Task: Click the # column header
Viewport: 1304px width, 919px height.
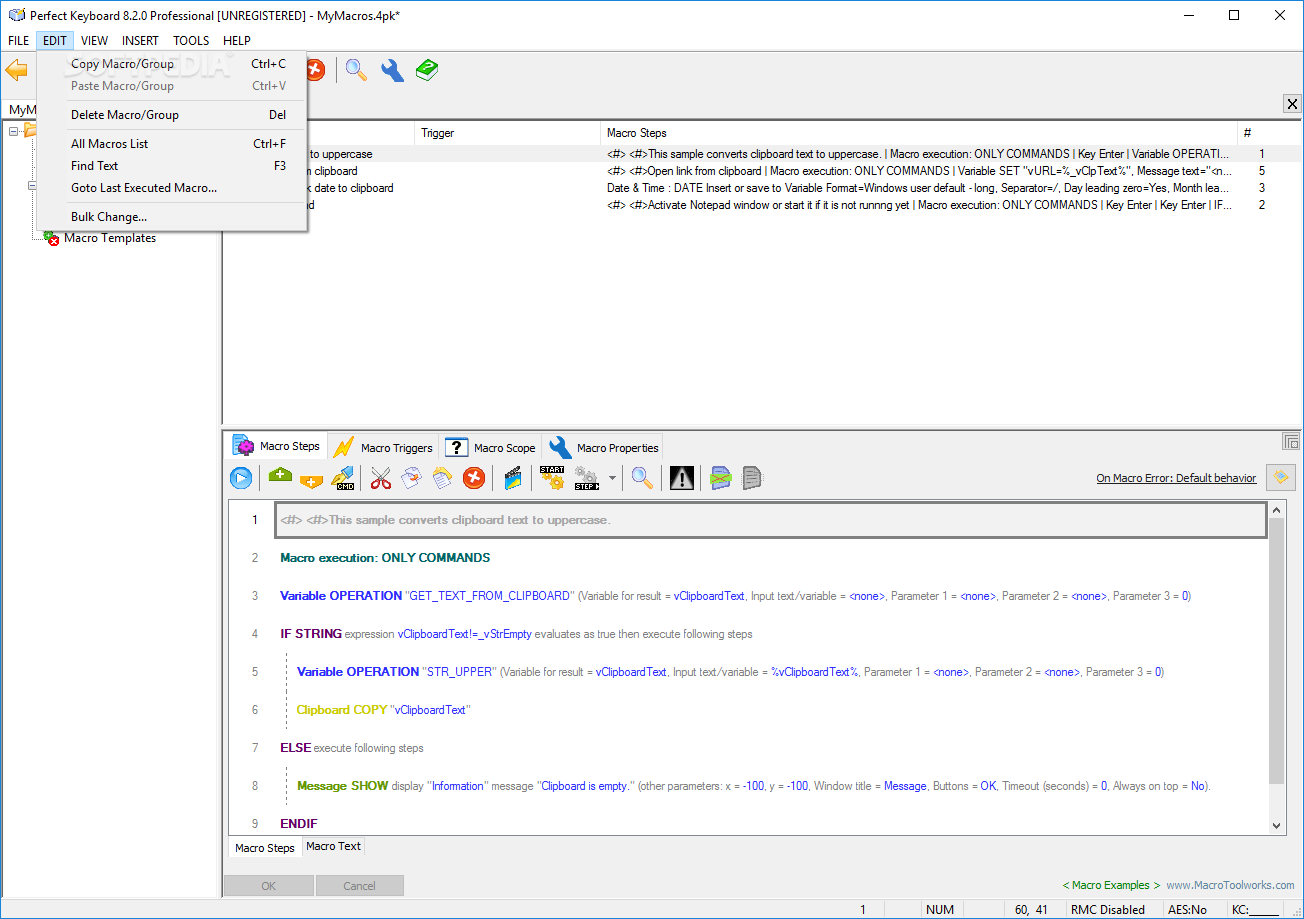Action: pos(1268,132)
